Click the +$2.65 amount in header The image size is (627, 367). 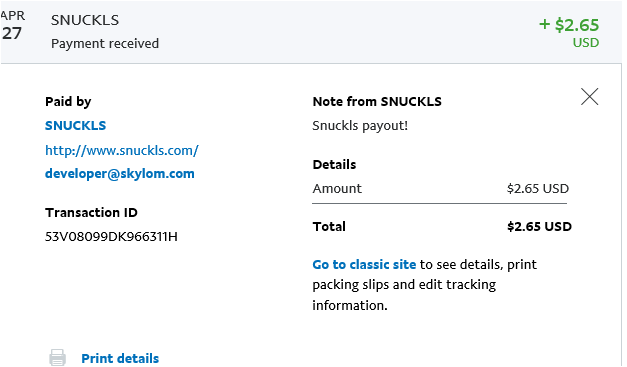click(x=569, y=25)
